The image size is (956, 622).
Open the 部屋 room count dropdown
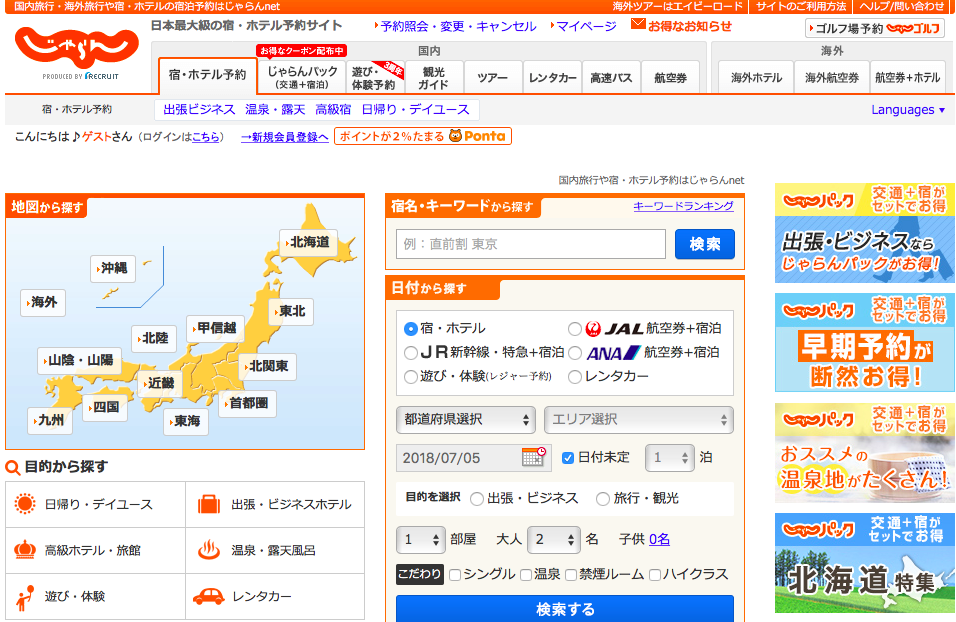421,539
